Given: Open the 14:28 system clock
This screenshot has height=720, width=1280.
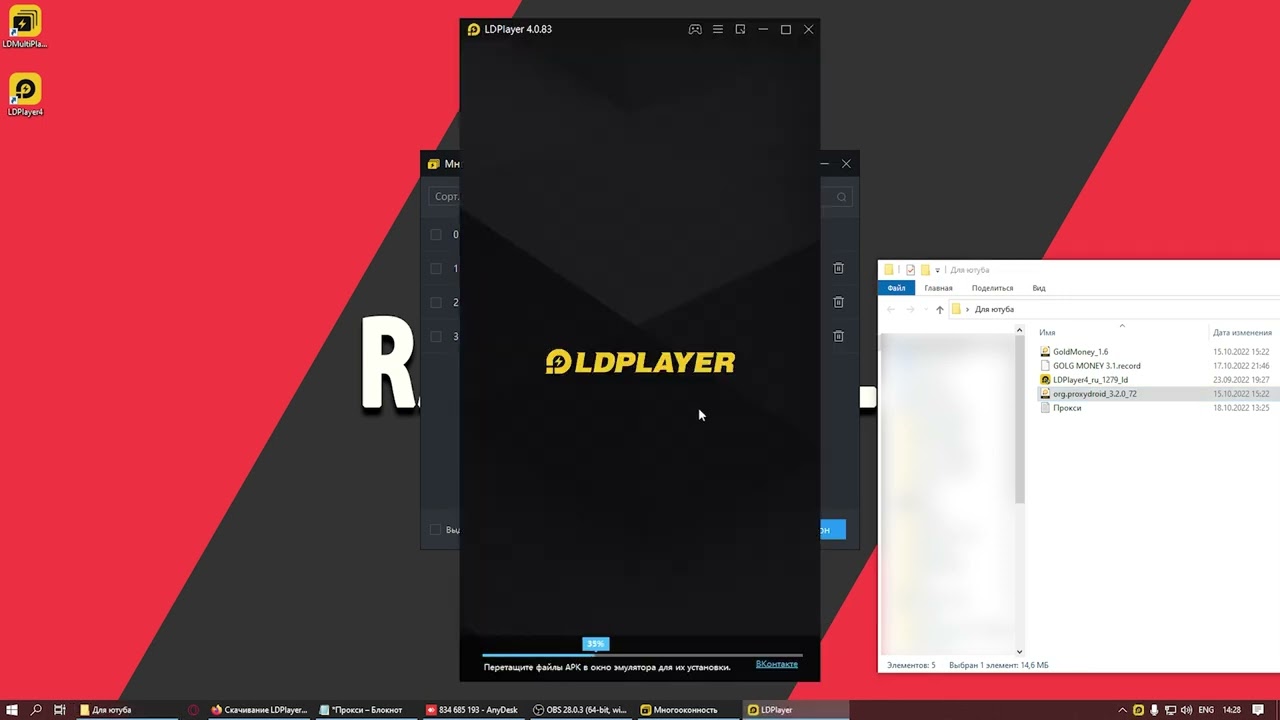Looking at the screenshot, I should coord(1232,710).
